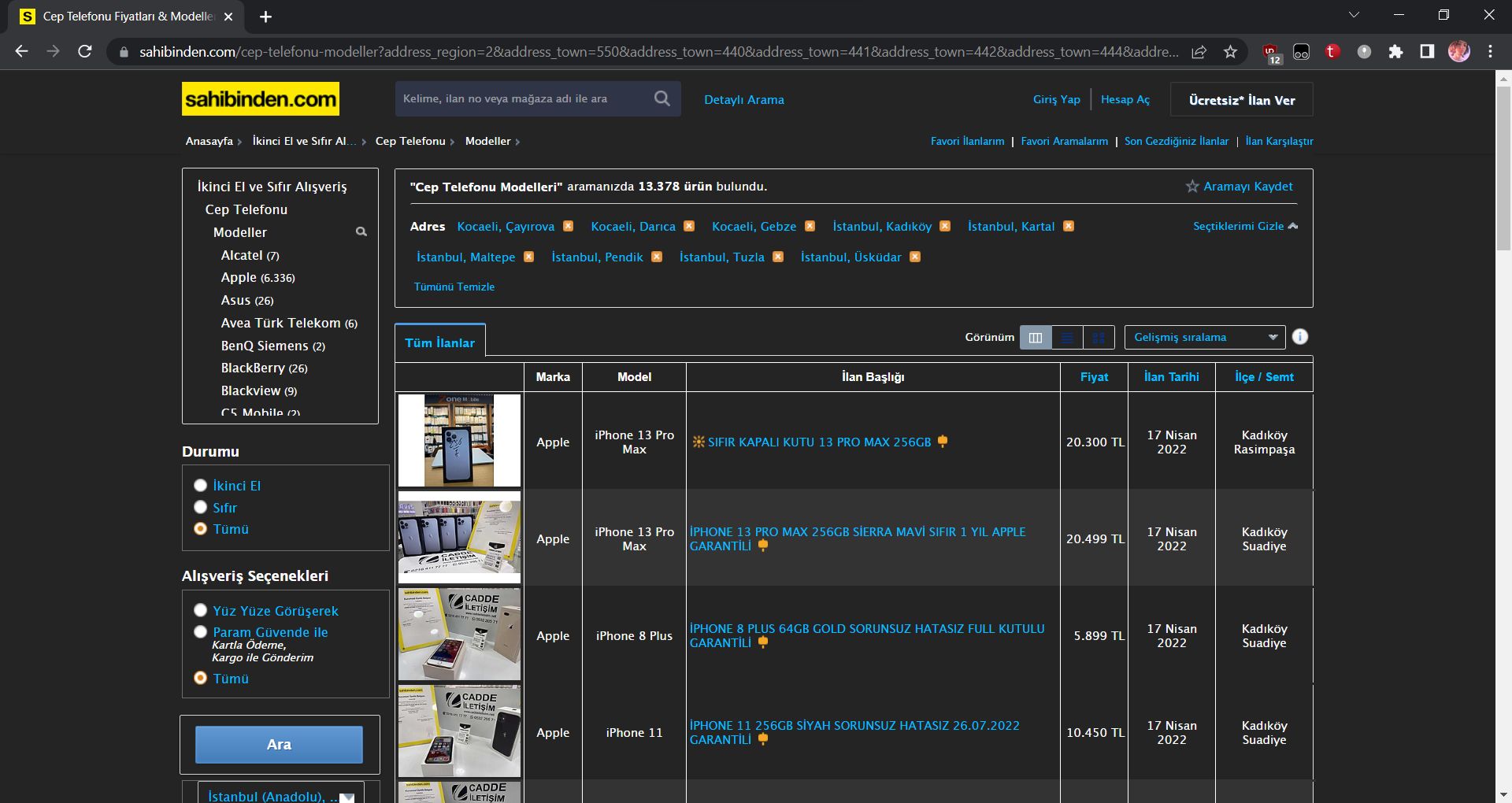Sort listings by Fiyat column
The height and width of the screenshot is (803, 1512).
1094,377
